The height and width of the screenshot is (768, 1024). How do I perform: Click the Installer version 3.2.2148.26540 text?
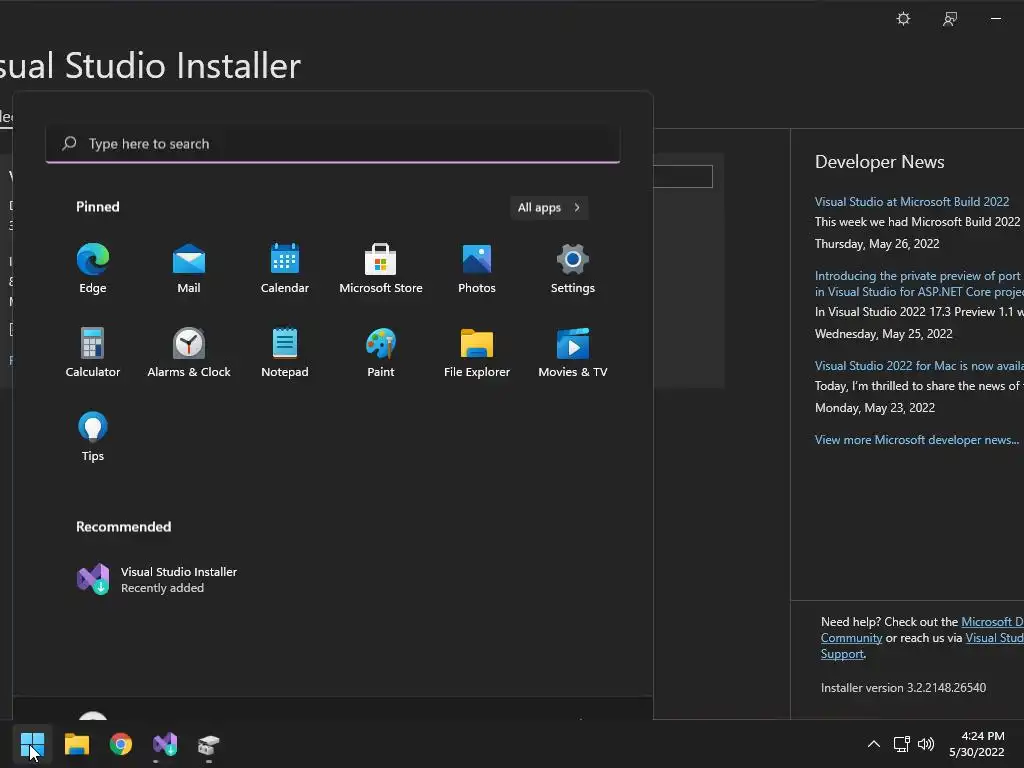(x=903, y=688)
